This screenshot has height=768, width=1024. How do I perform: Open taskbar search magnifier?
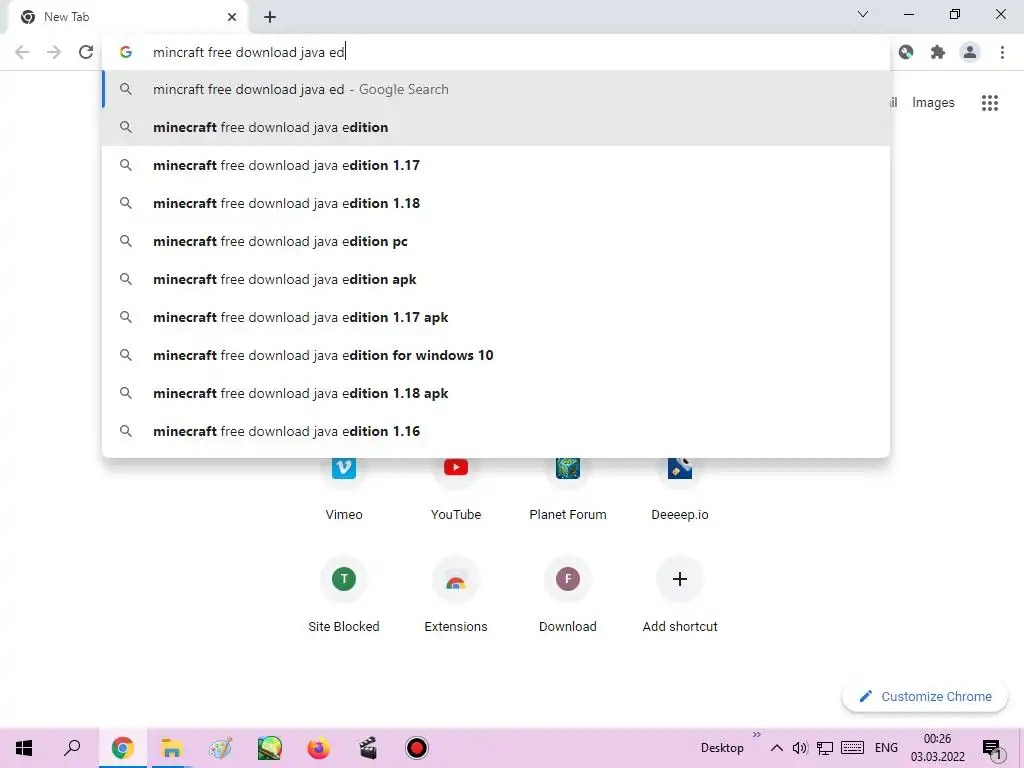(x=72, y=748)
